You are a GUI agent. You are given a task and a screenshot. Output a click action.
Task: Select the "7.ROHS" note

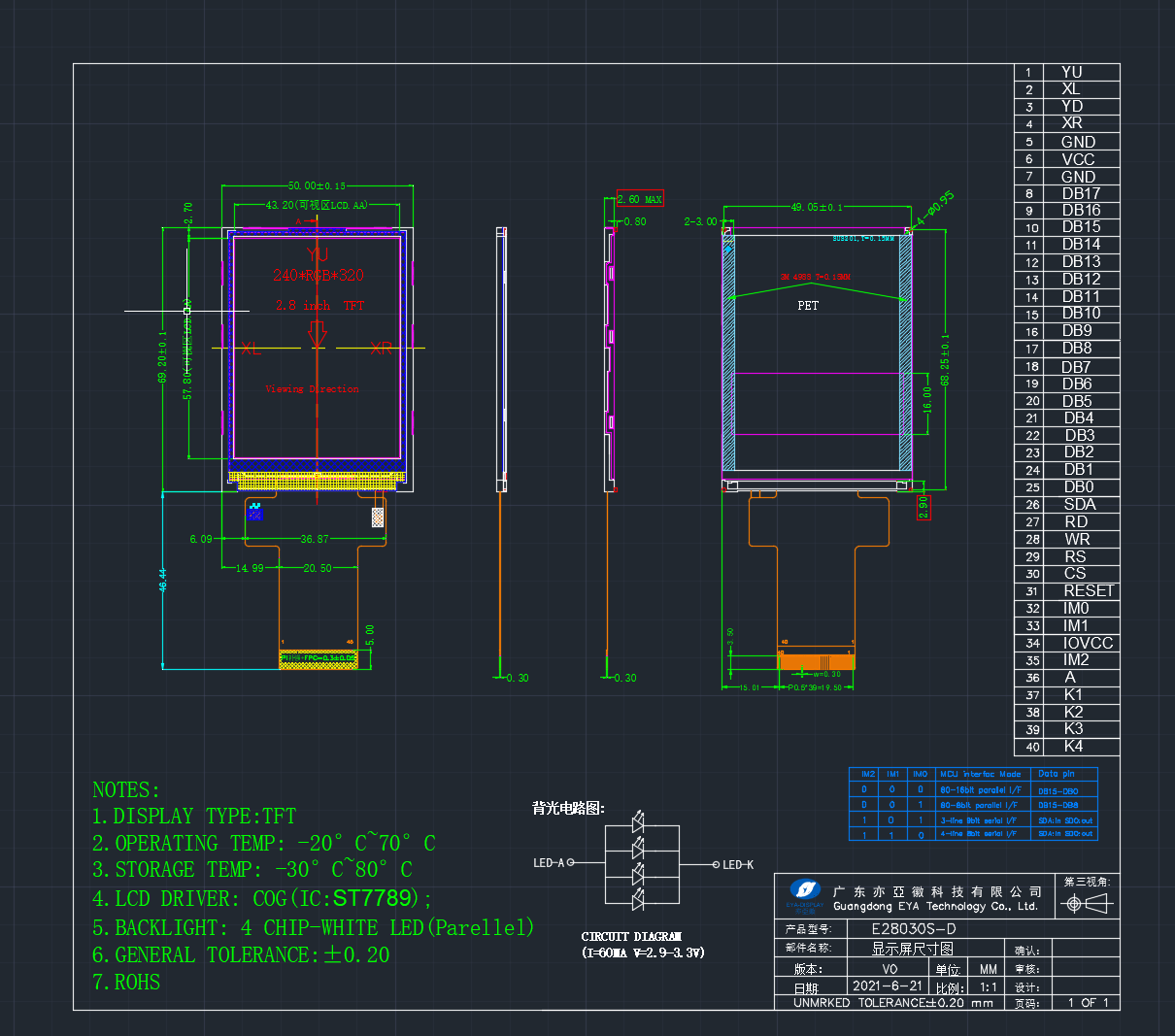pos(126,983)
